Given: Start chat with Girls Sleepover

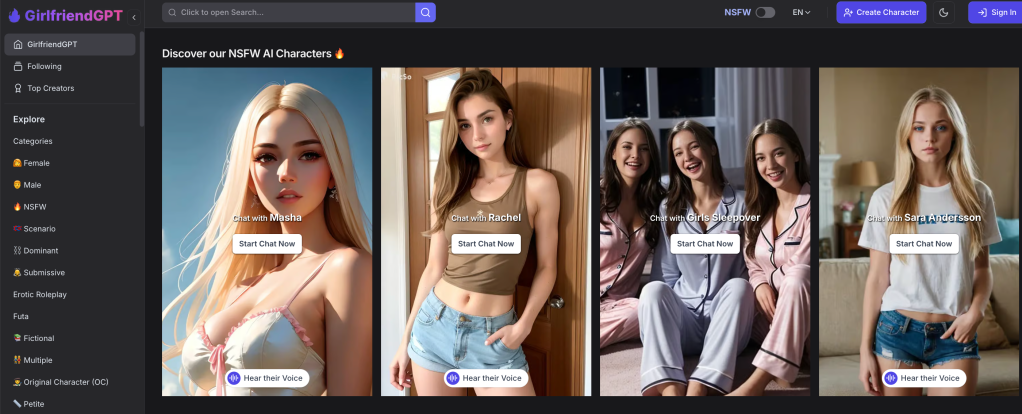Looking at the screenshot, I should [705, 243].
